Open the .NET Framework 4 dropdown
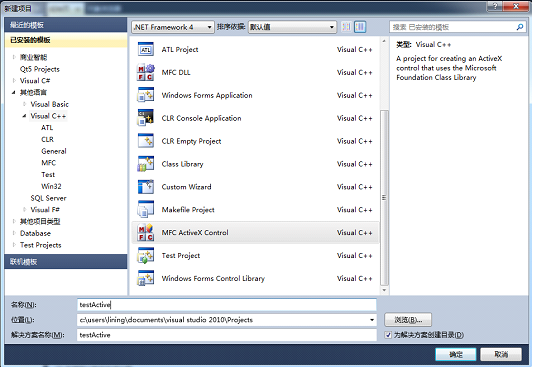 [x=173, y=27]
